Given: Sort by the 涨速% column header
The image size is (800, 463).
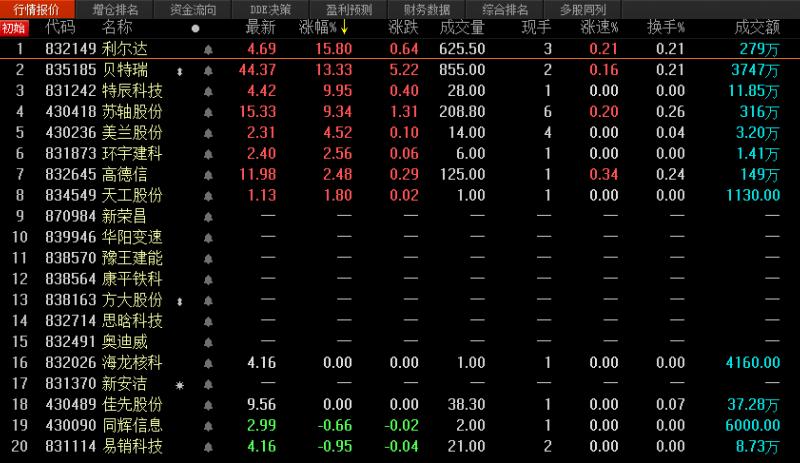Looking at the screenshot, I should point(599,27).
